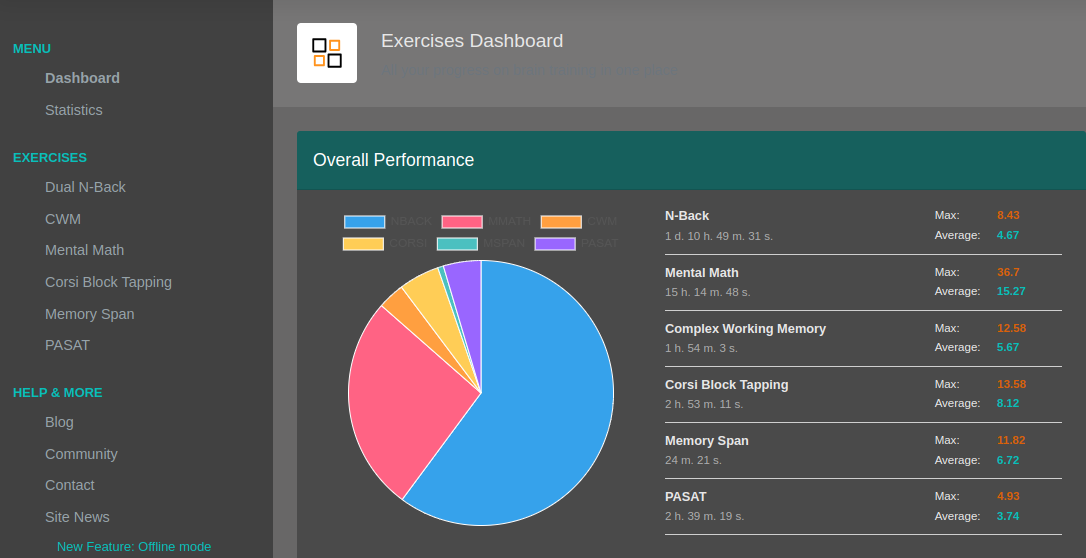Click the EXERCISES sidebar section label

50,158
